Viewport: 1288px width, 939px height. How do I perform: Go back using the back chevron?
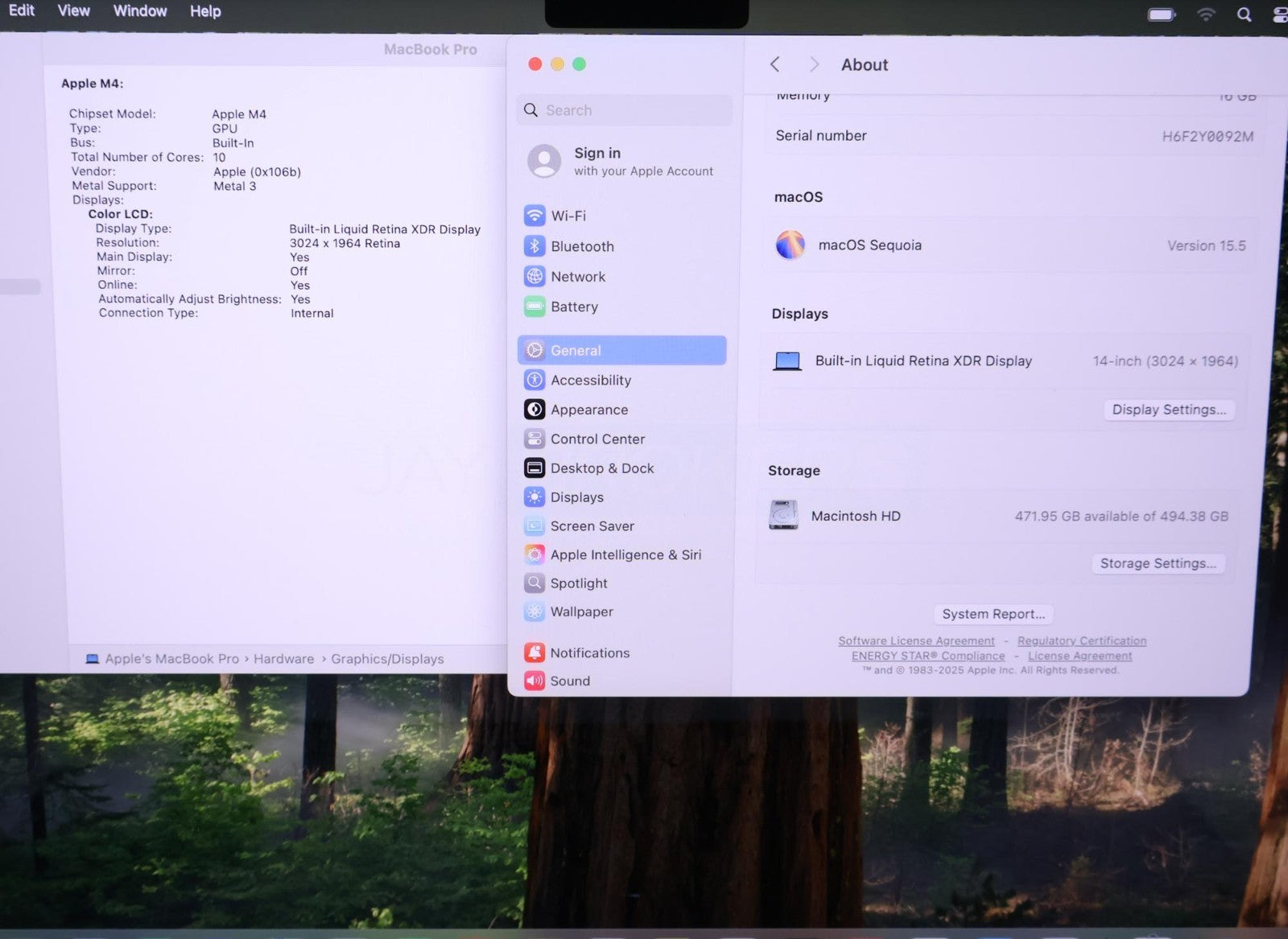point(775,64)
